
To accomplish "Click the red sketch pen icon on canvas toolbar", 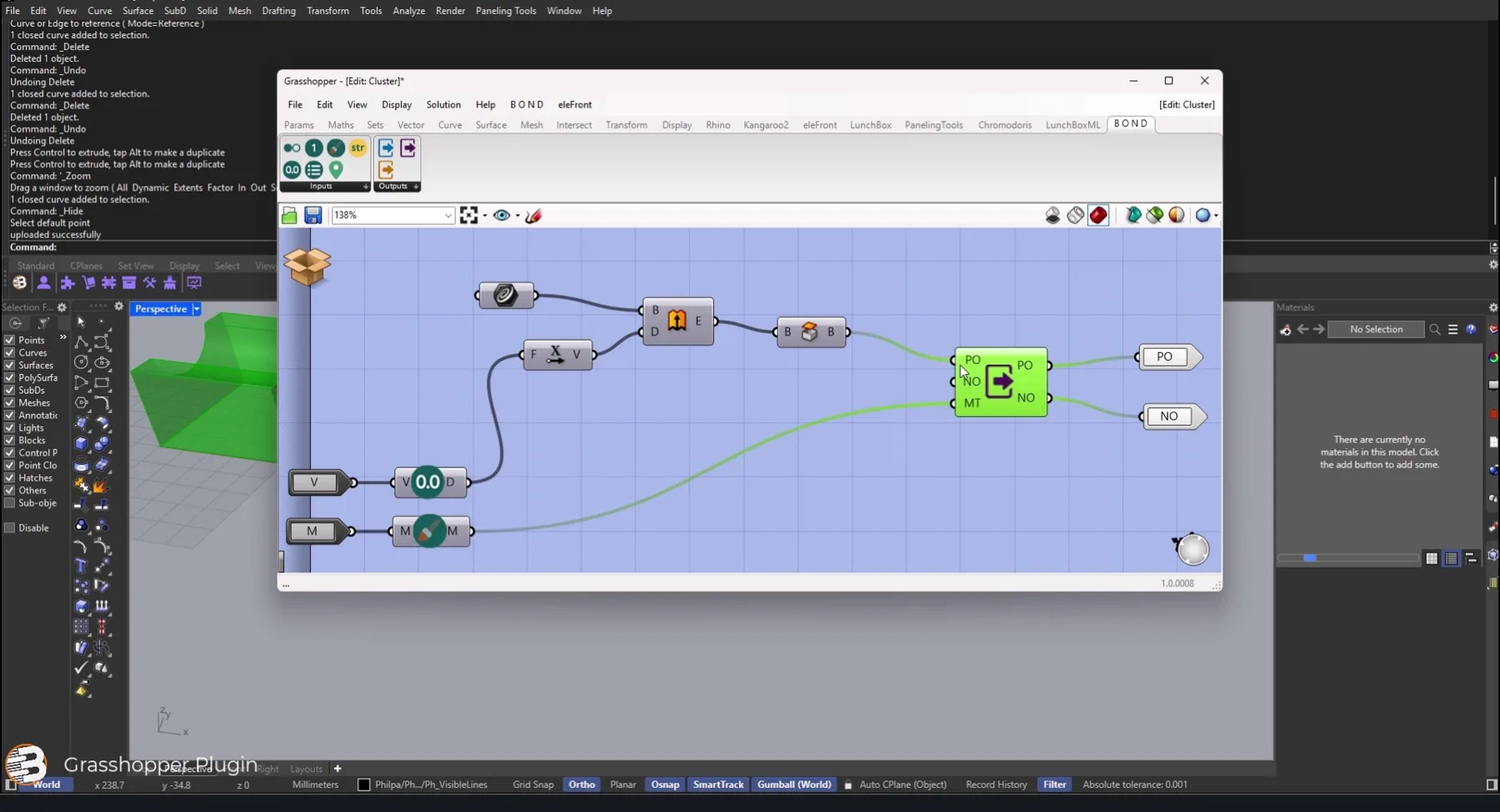I will click(x=533, y=216).
